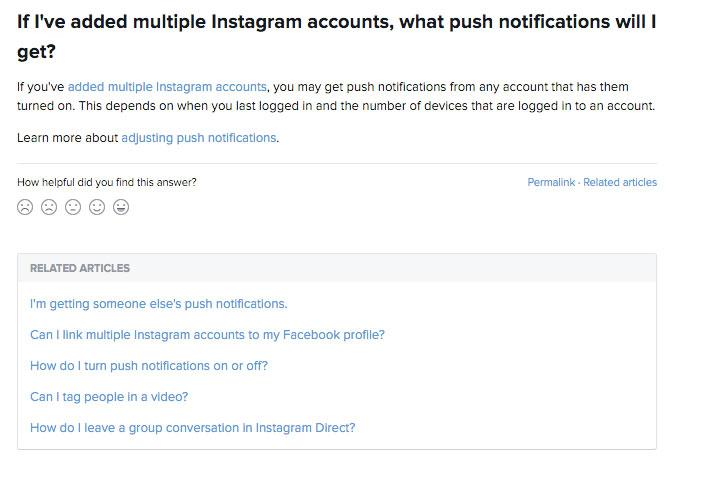Open article on leaving Instagram Direct group conversation
The width and height of the screenshot is (702, 482).
193,428
